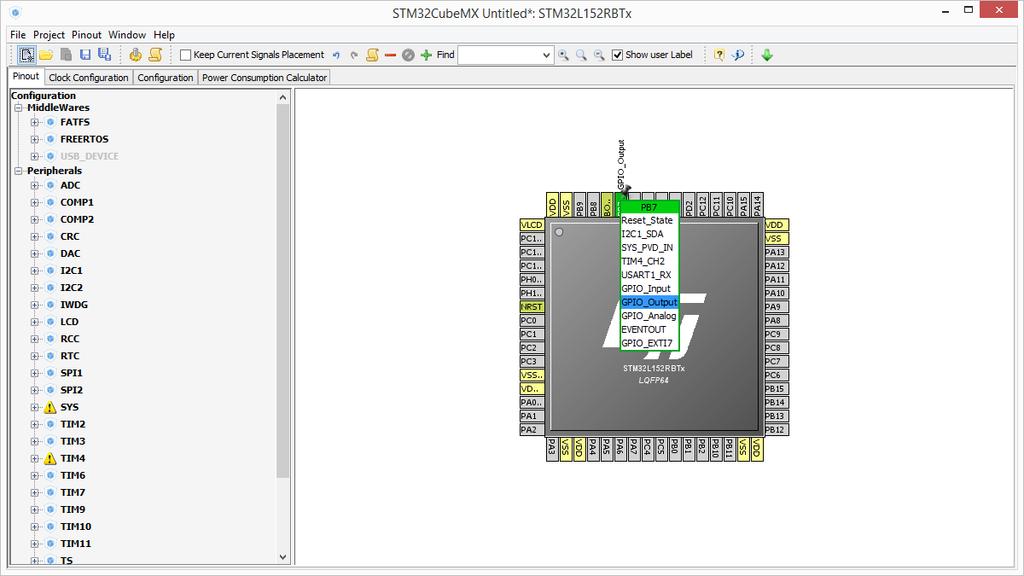
Task: Uncheck the Show user Label checkbox
Action: point(617,55)
